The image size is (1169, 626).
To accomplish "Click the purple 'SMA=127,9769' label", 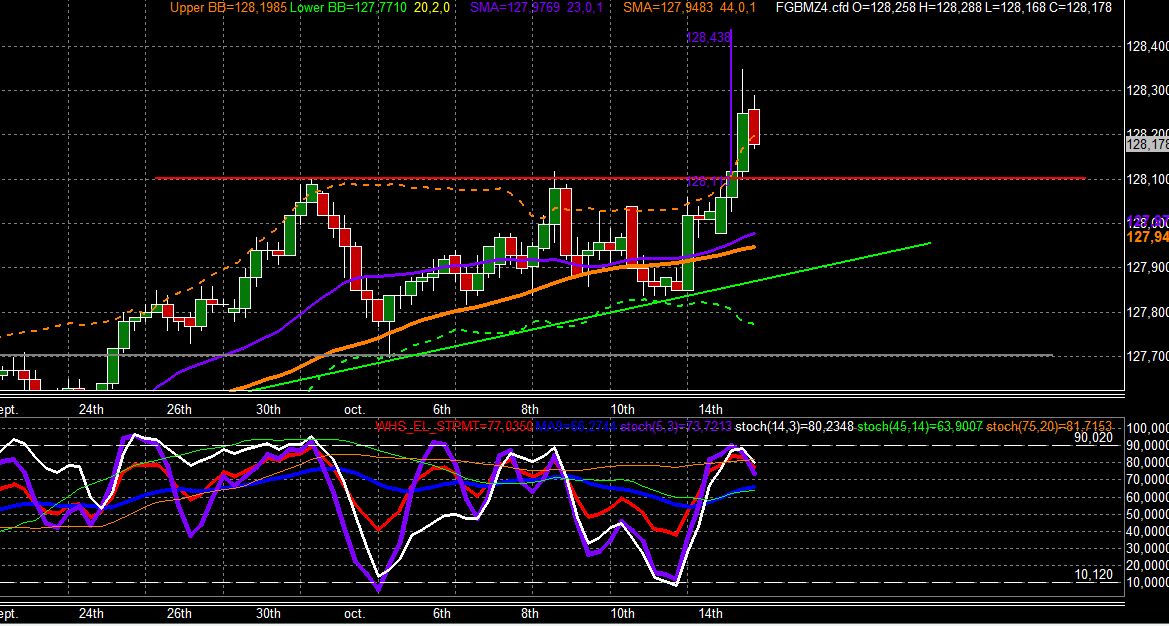I will 512,7.
